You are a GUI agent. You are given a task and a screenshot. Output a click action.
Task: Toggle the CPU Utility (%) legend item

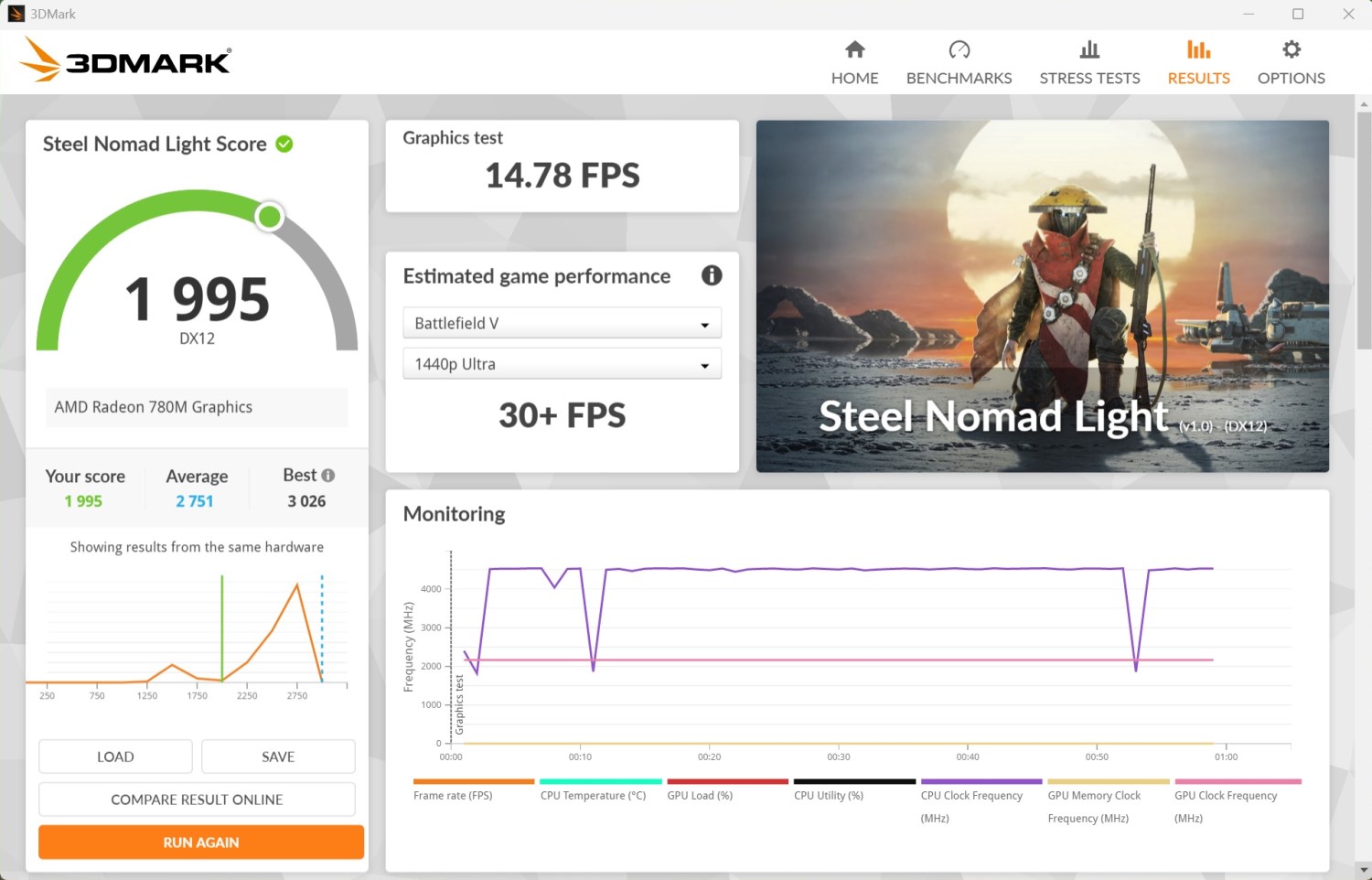[854, 790]
